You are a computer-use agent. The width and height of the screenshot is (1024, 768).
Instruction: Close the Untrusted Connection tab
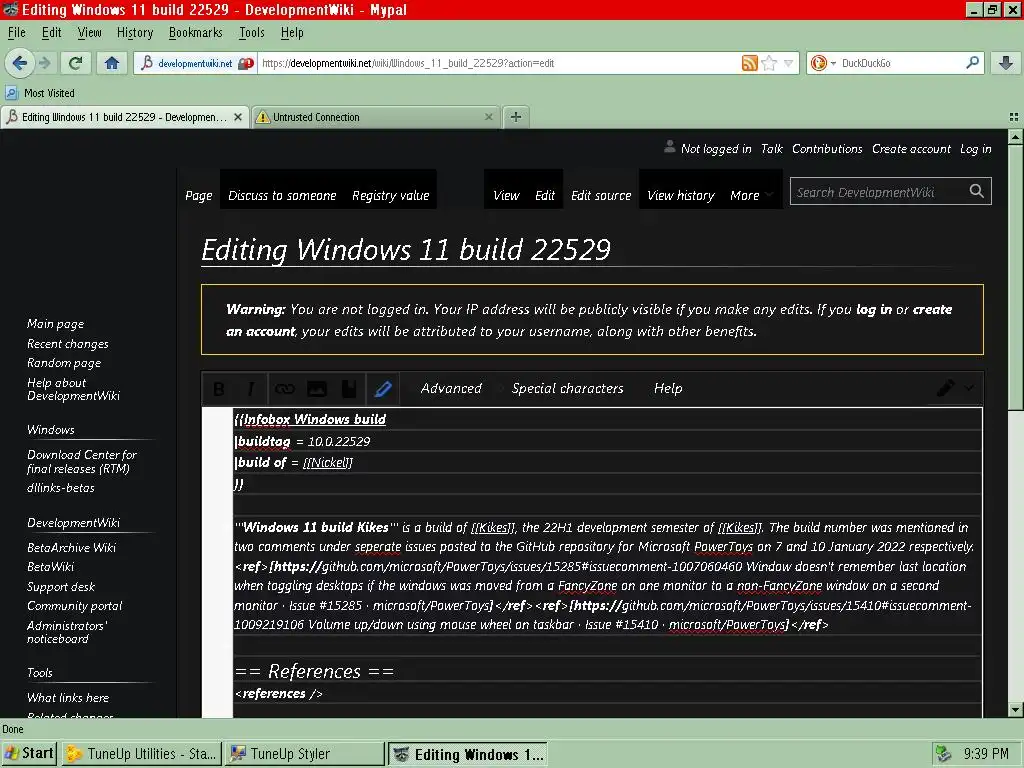point(488,117)
